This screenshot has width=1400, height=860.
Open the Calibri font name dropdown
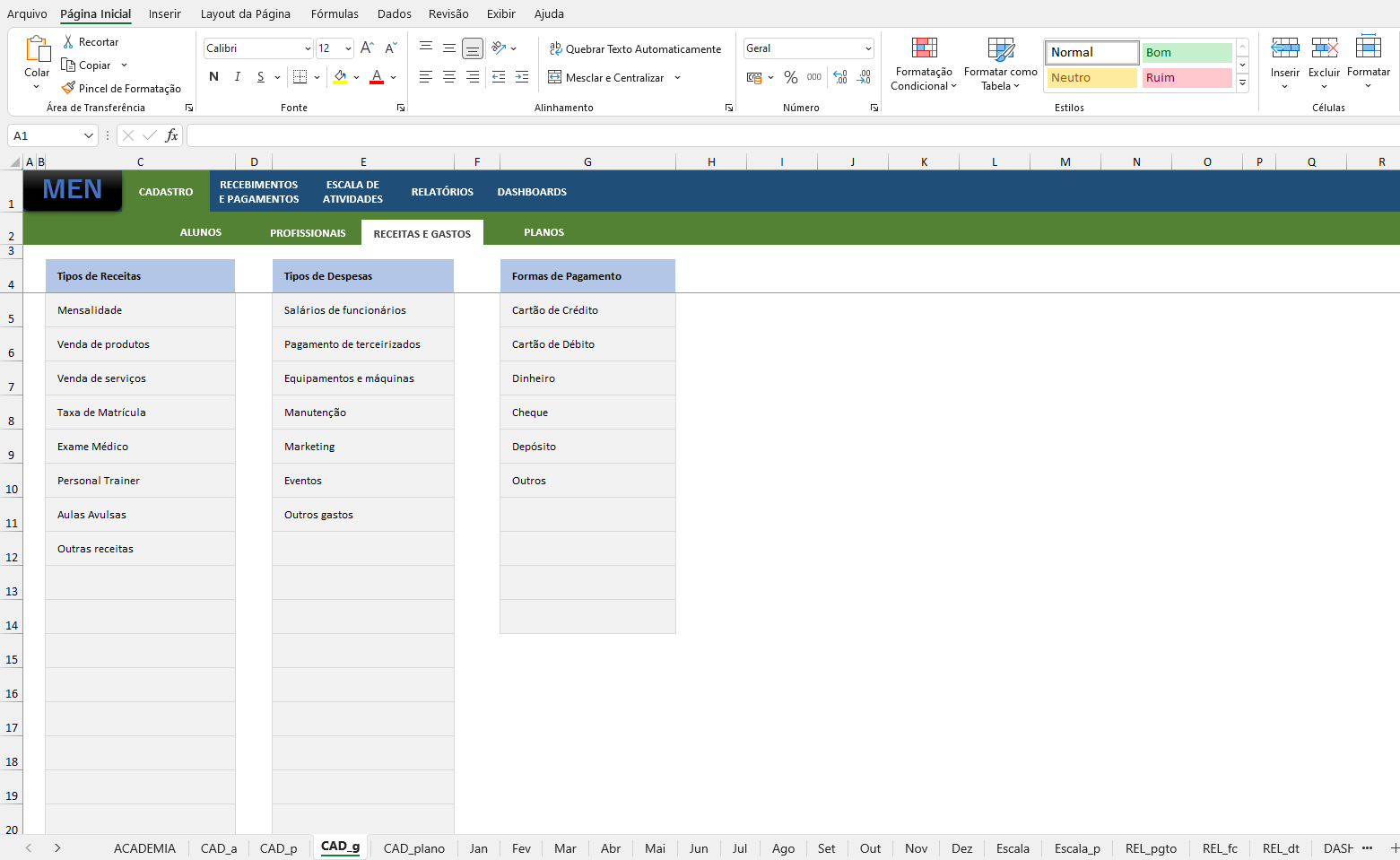pos(308,48)
